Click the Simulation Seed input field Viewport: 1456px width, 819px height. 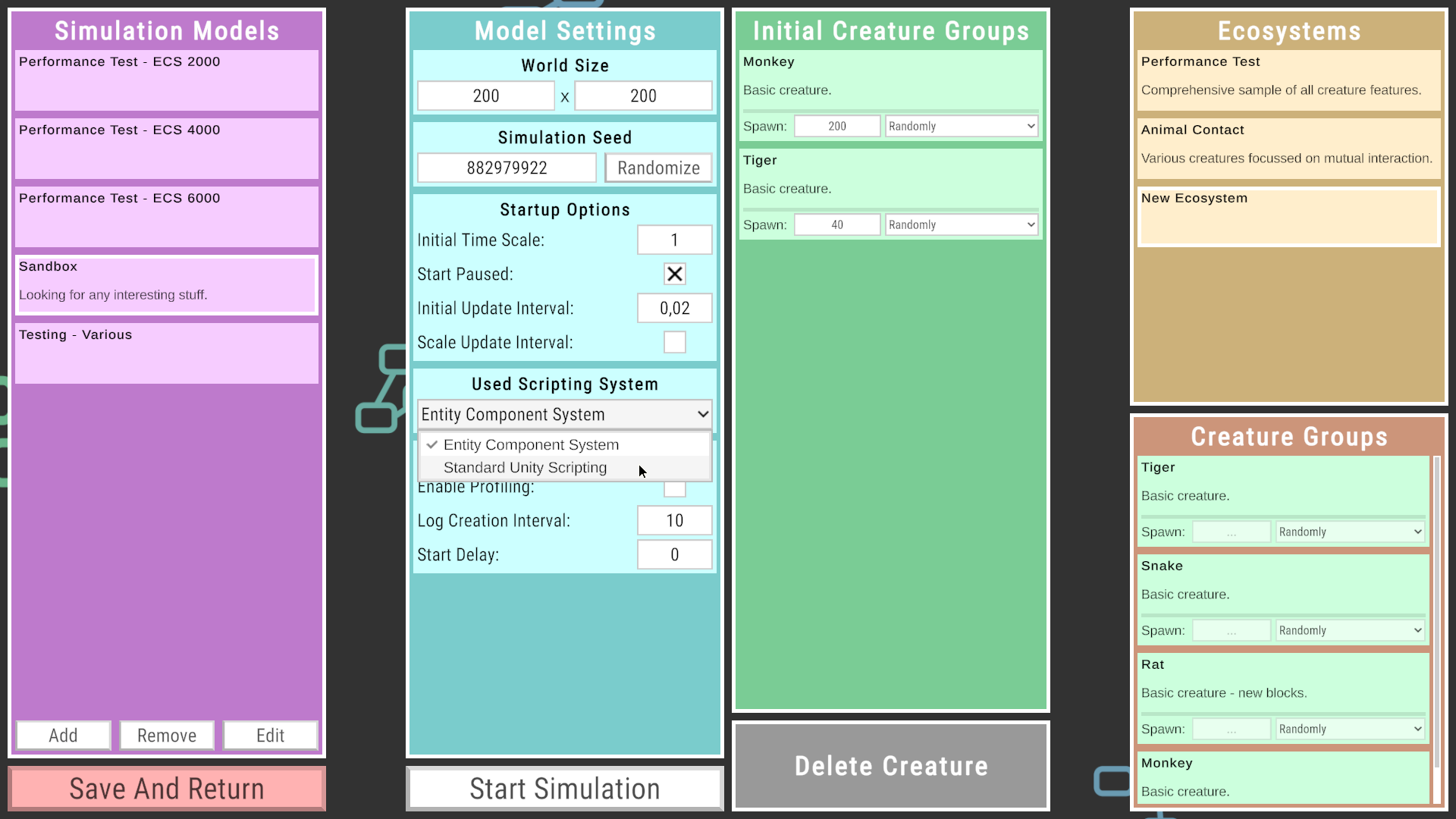click(507, 168)
